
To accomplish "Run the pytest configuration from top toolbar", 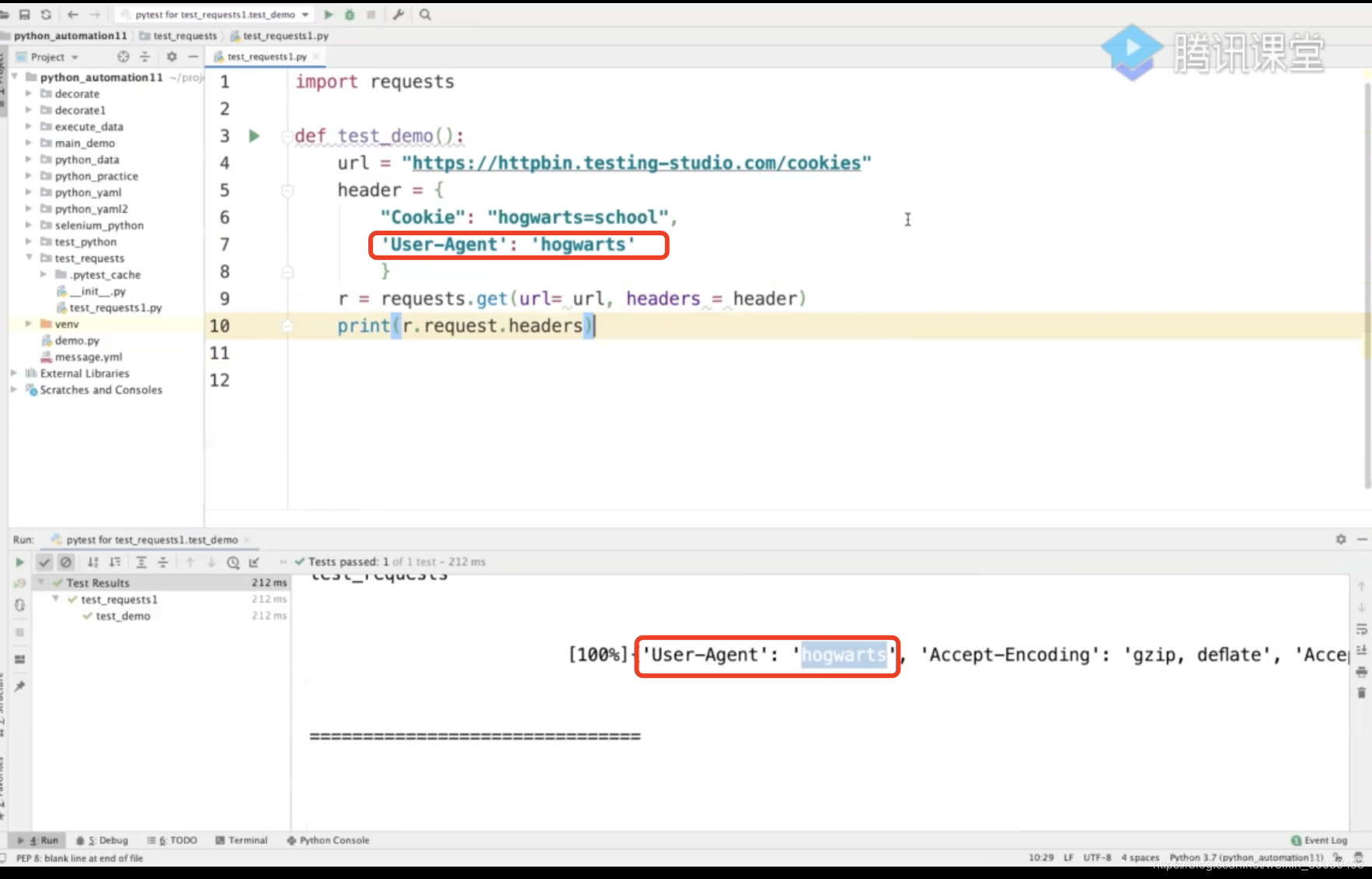I will point(329,15).
